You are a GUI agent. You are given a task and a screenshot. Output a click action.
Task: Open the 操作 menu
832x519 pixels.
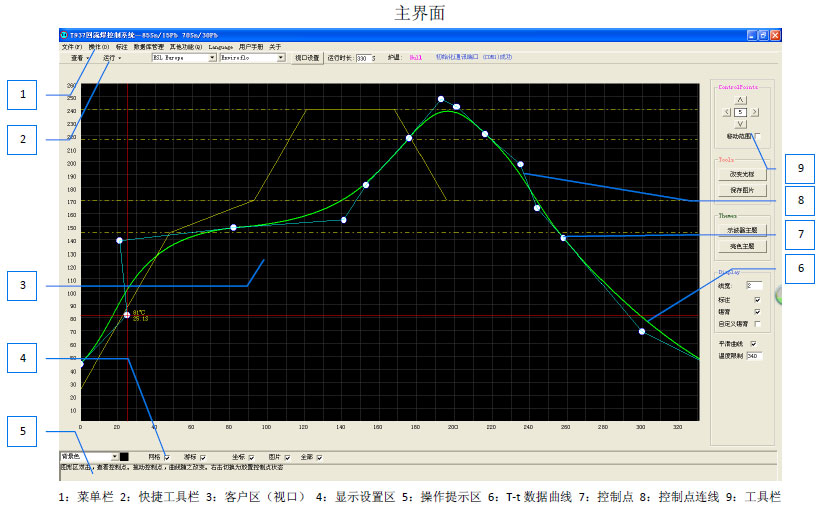coord(99,47)
